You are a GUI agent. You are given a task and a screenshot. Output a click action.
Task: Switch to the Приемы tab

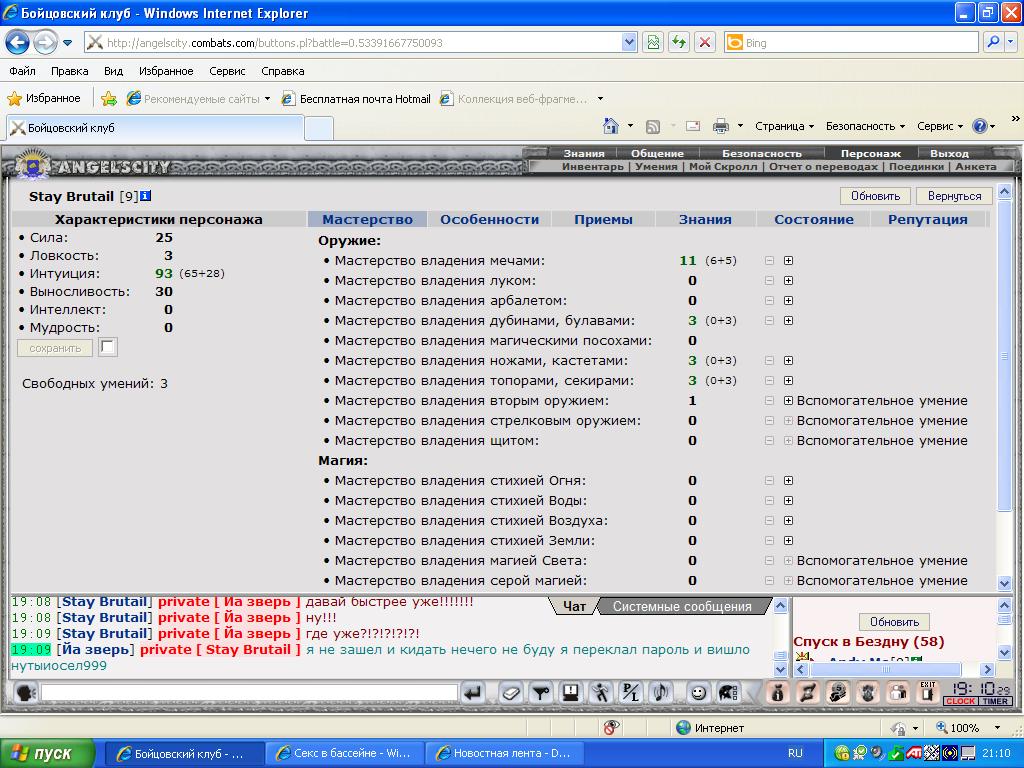[603, 219]
